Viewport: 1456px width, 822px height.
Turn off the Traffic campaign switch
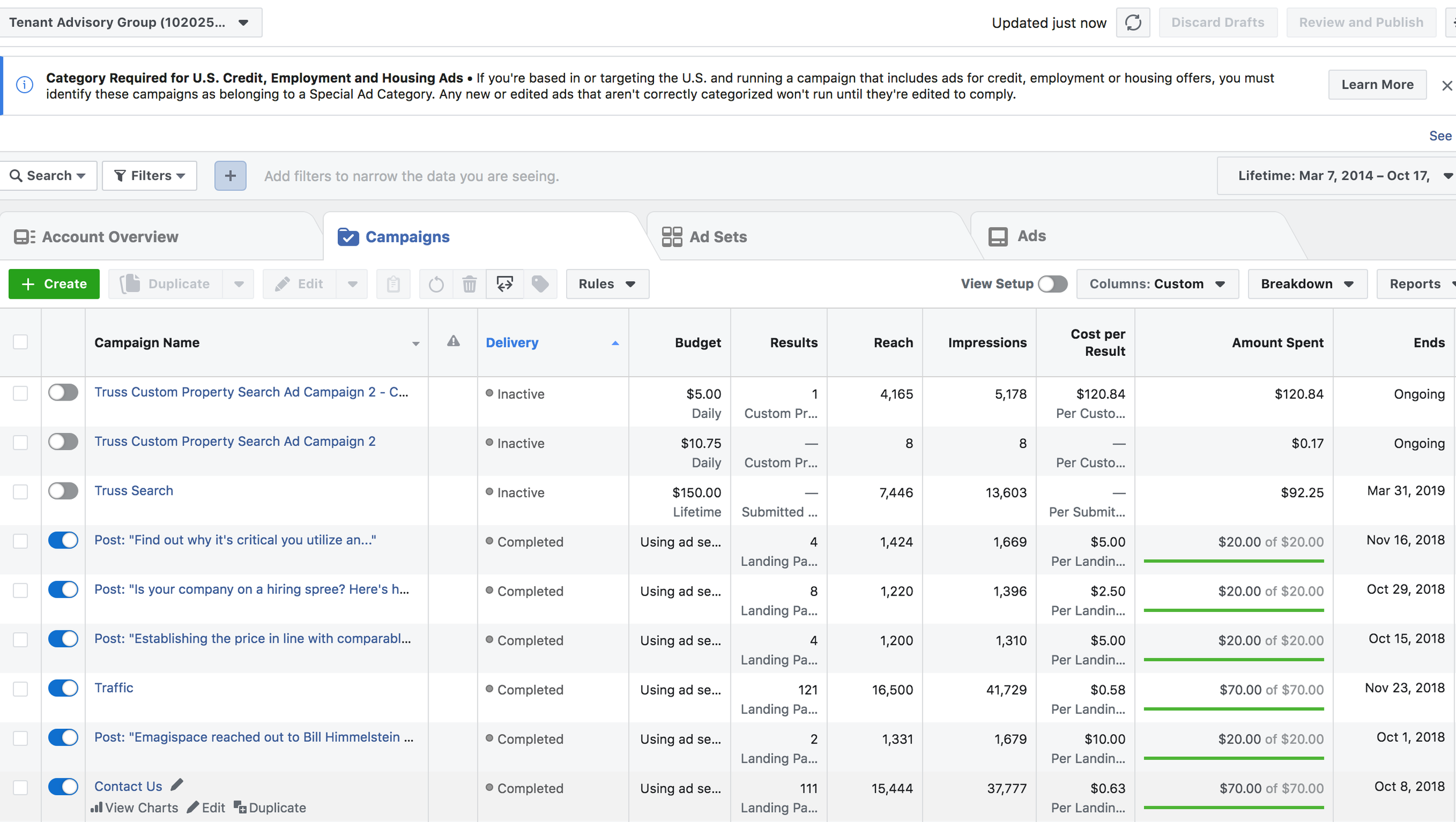(x=63, y=688)
